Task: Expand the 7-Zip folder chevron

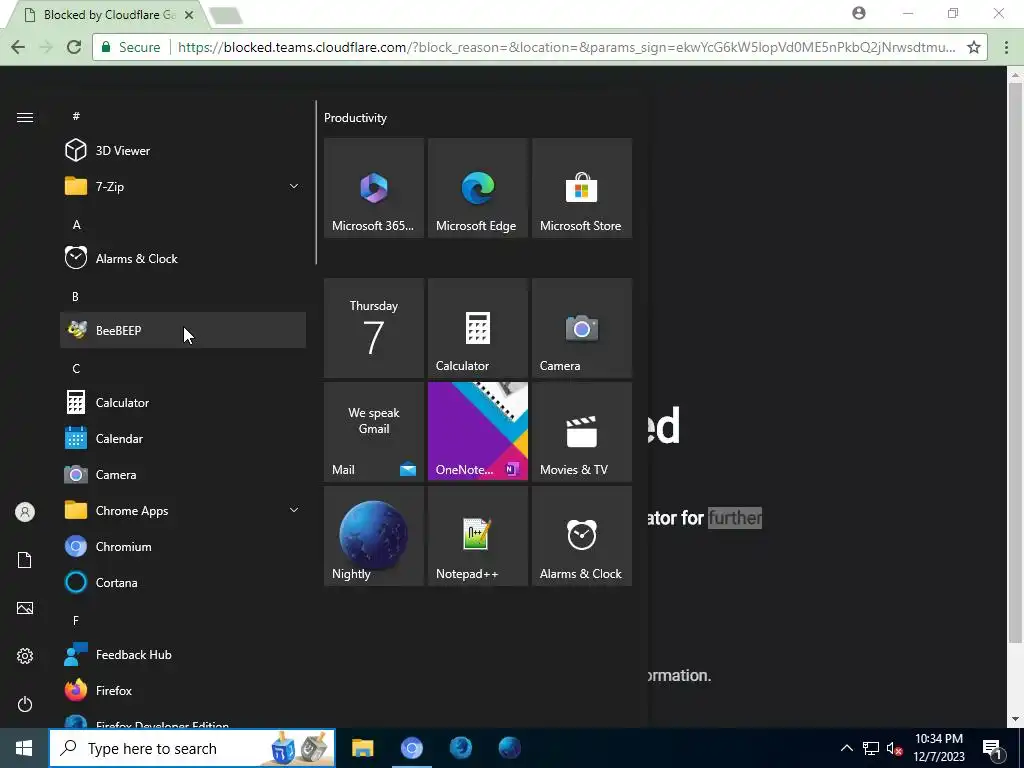Action: tap(294, 186)
